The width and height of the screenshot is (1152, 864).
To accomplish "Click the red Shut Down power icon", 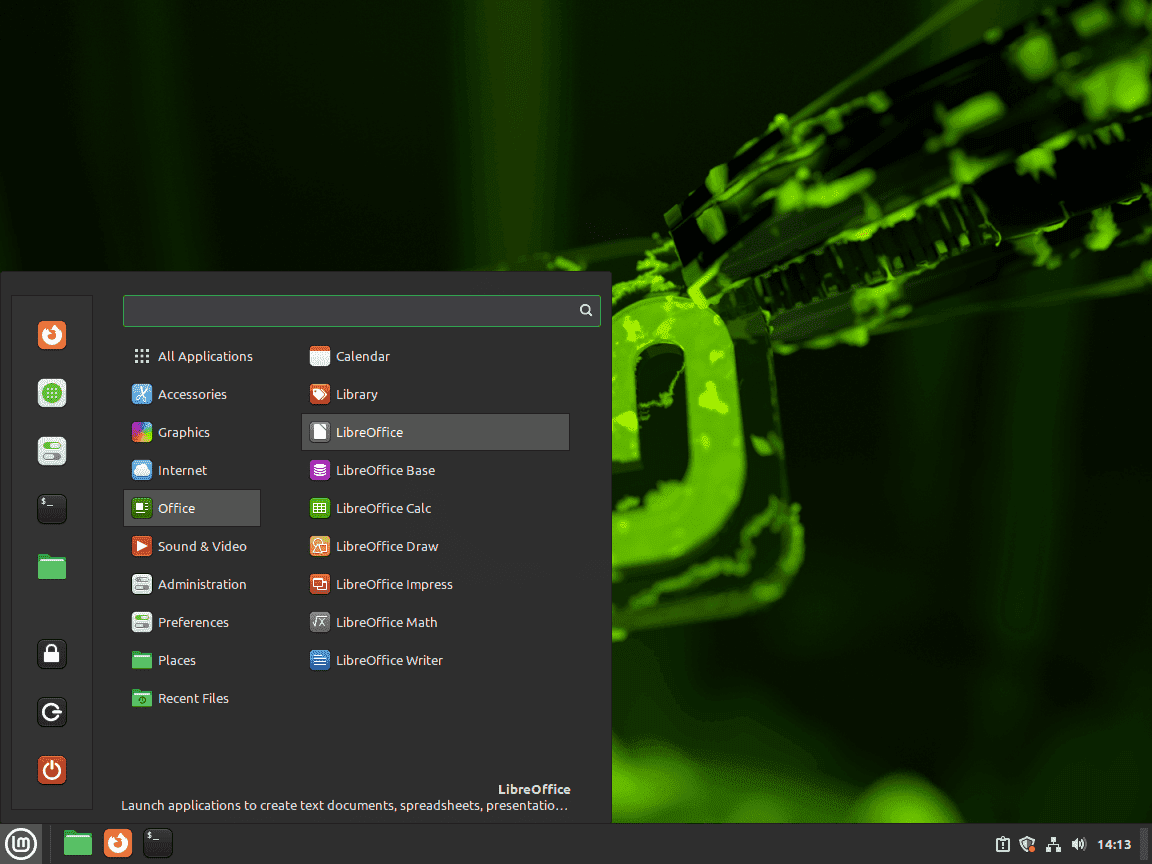I will pos(51,770).
